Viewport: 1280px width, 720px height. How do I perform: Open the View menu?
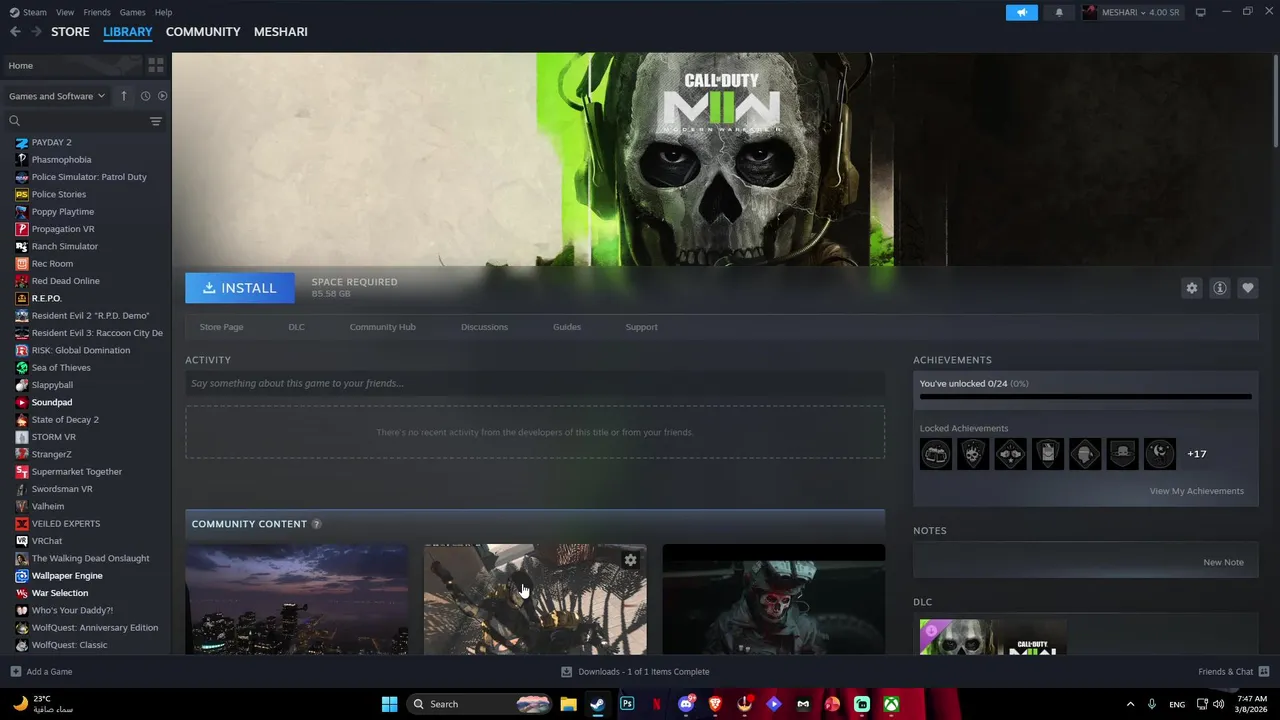(x=65, y=12)
